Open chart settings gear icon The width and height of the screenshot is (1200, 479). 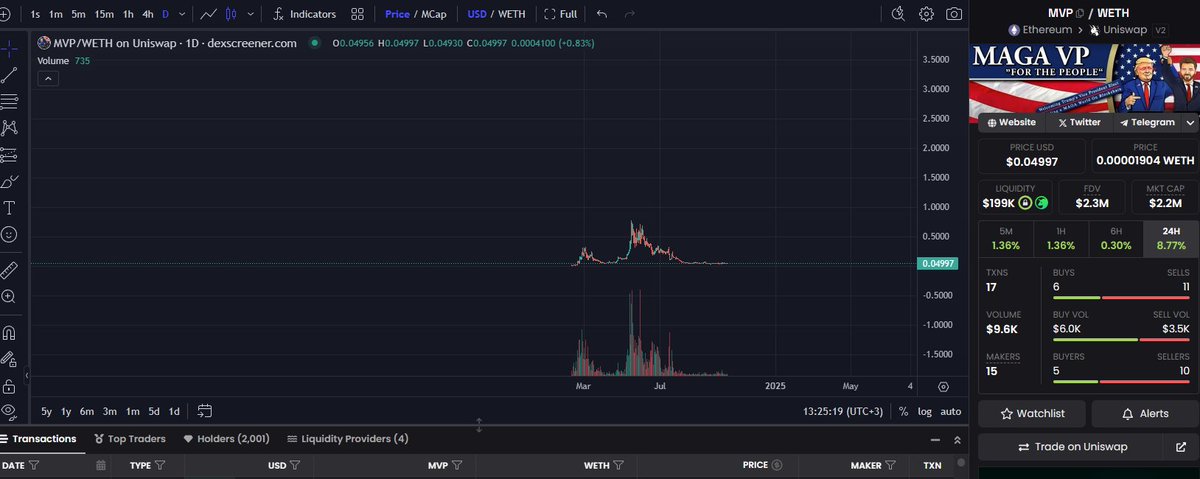click(x=926, y=14)
